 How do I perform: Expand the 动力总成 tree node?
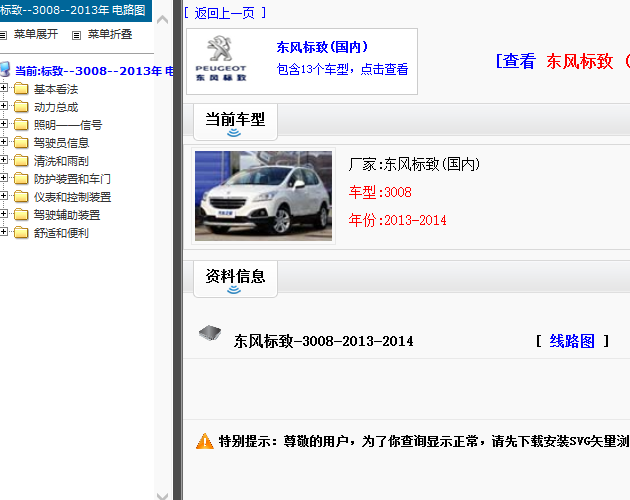[x=3, y=106]
